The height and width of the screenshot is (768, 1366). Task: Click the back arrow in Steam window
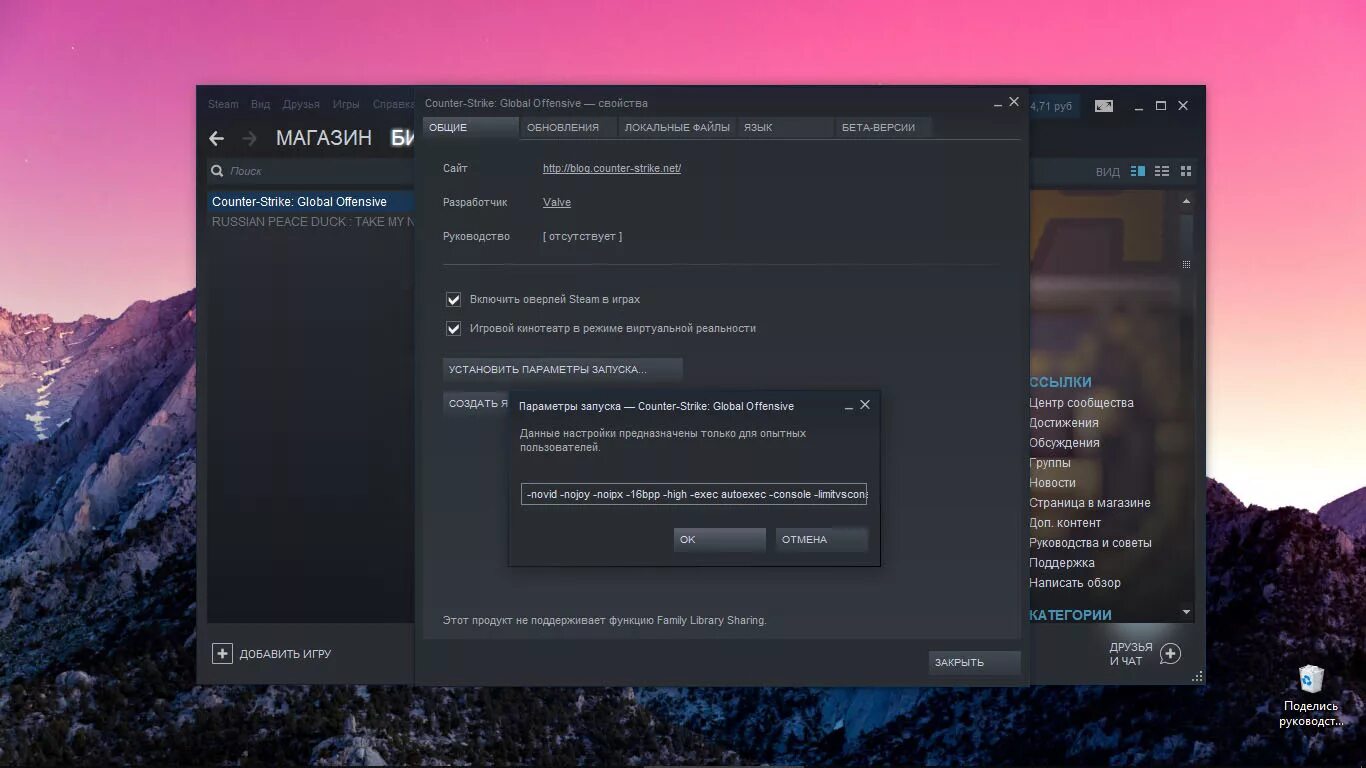coord(216,139)
